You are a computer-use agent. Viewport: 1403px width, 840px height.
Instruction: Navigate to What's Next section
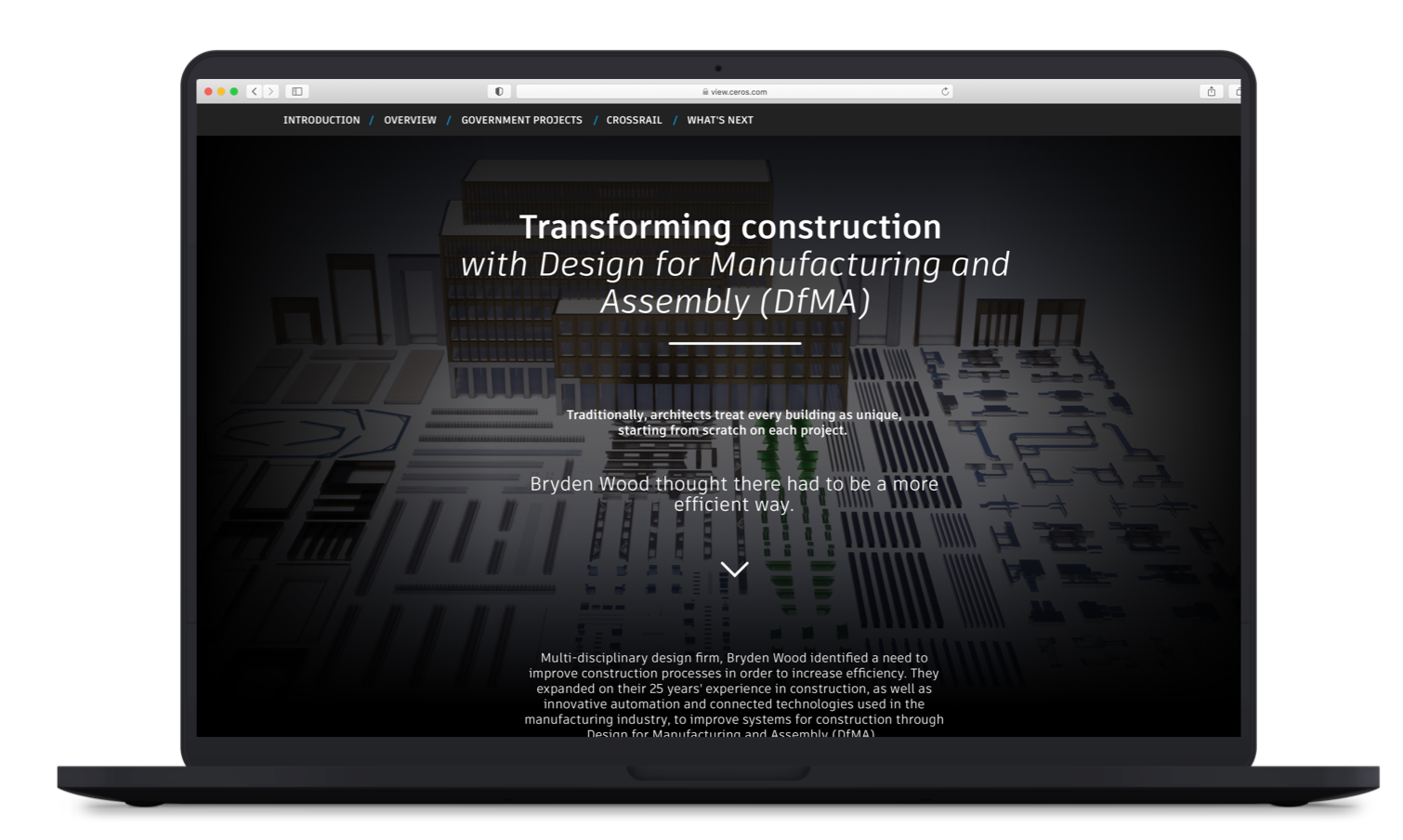720,120
